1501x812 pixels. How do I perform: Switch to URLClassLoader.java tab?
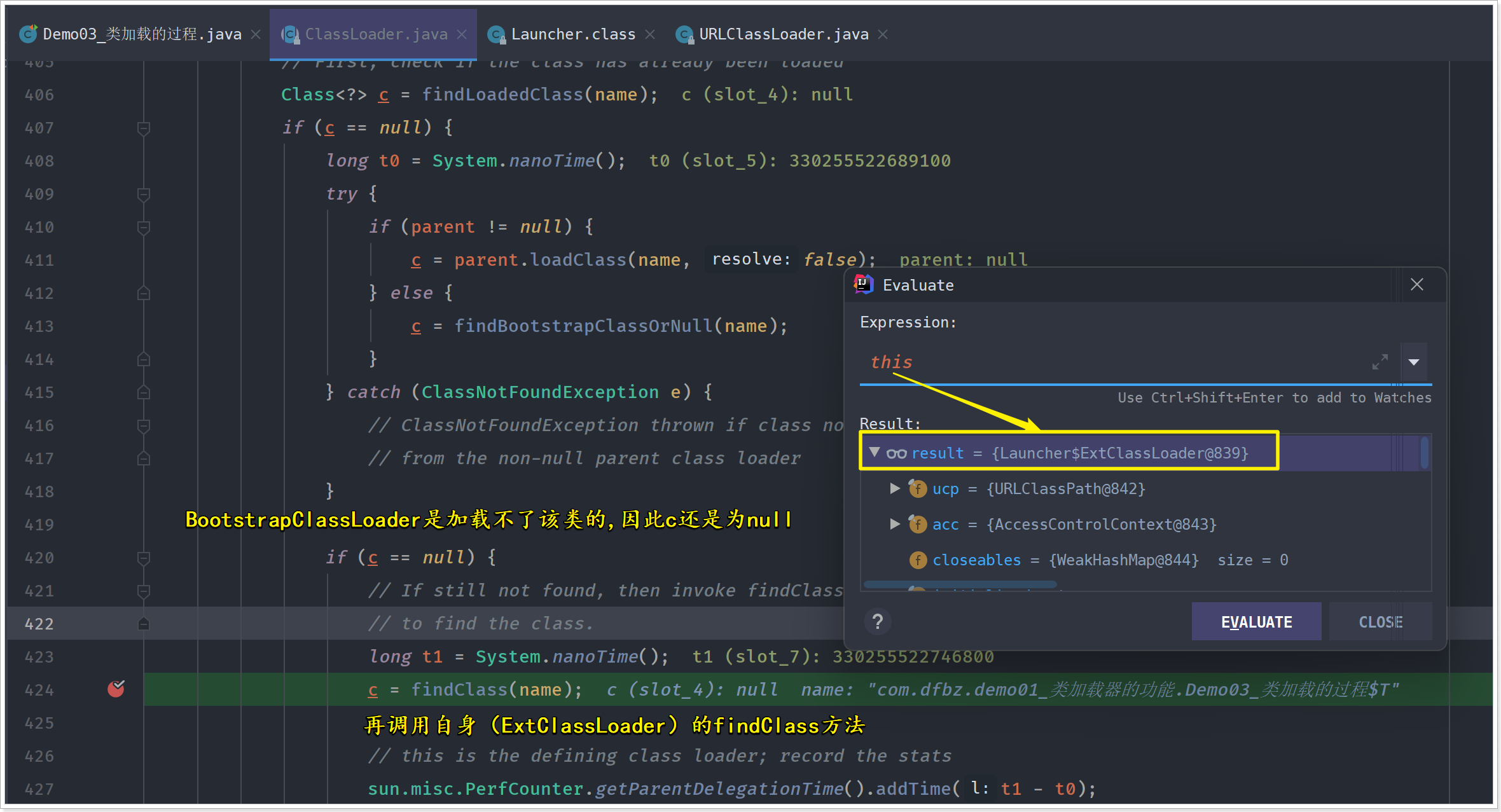783,34
